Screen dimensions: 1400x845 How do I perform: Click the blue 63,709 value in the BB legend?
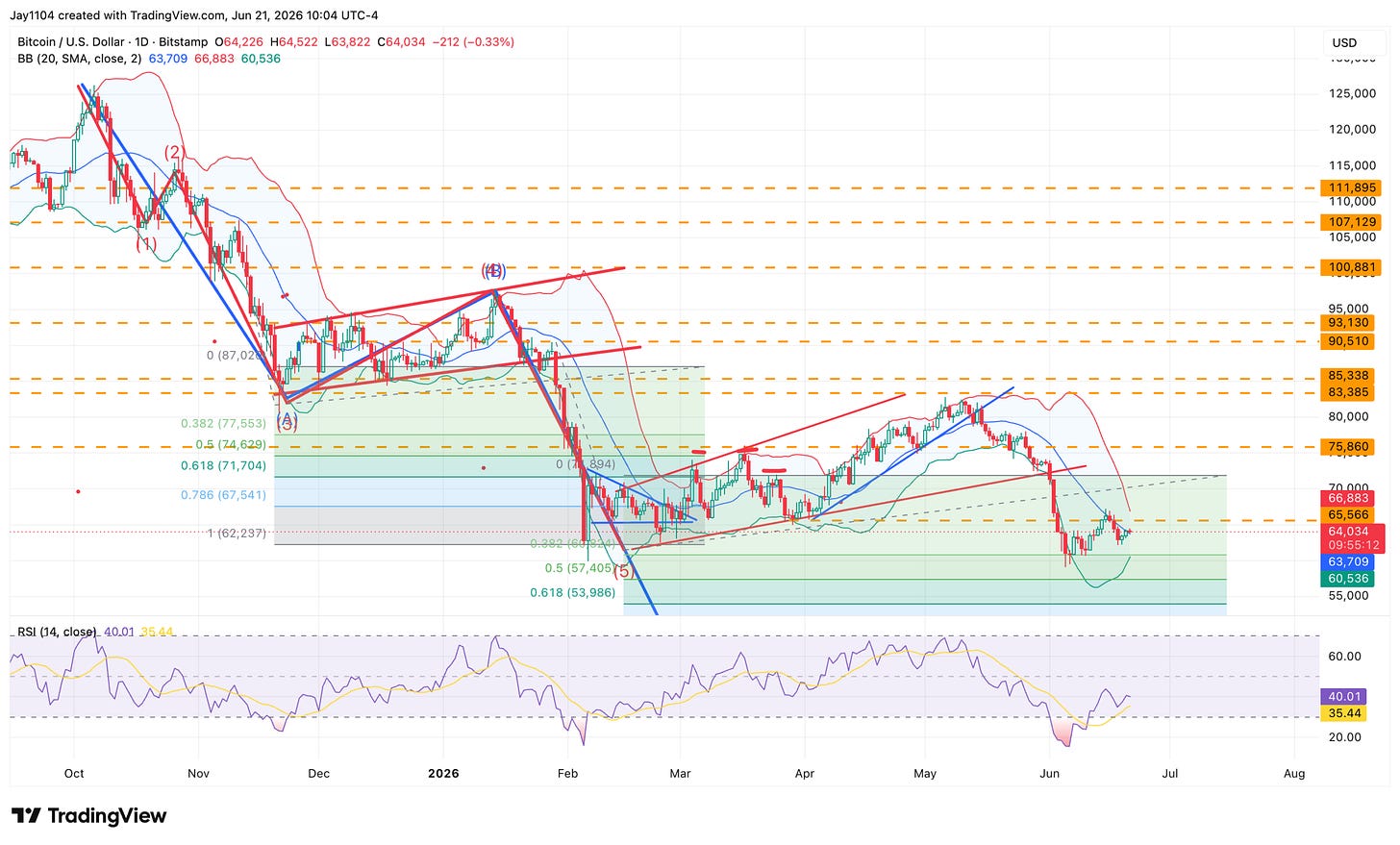pyautogui.click(x=169, y=59)
